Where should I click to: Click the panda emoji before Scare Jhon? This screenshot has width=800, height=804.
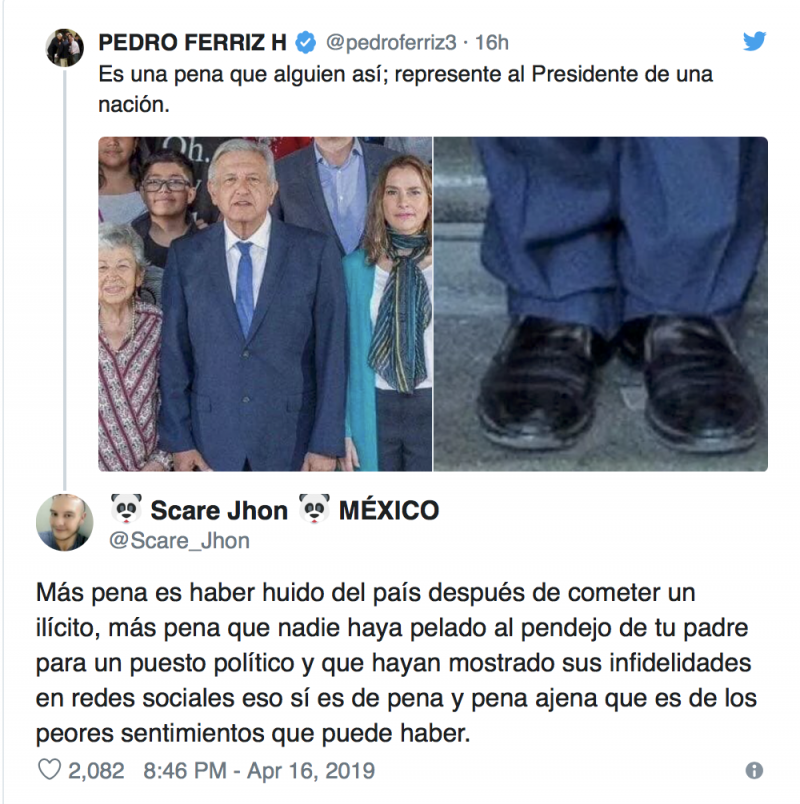126,509
